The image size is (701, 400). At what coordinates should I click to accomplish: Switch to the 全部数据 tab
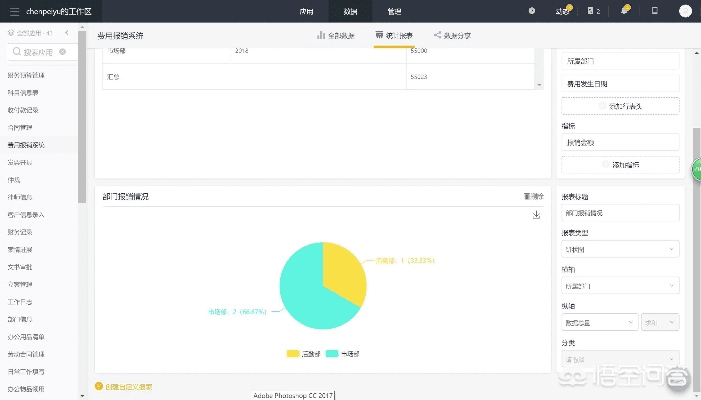point(336,35)
